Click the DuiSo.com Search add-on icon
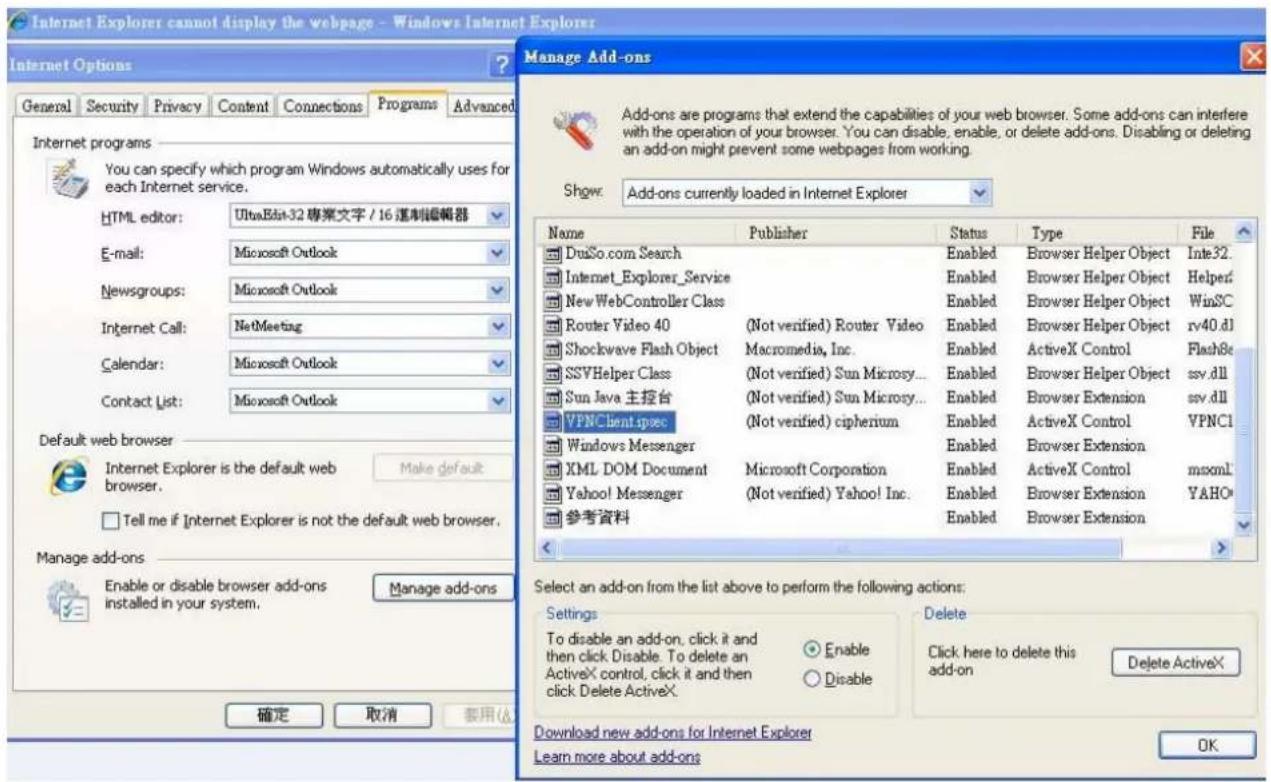The width and height of the screenshot is (1271, 782). click(553, 254)
